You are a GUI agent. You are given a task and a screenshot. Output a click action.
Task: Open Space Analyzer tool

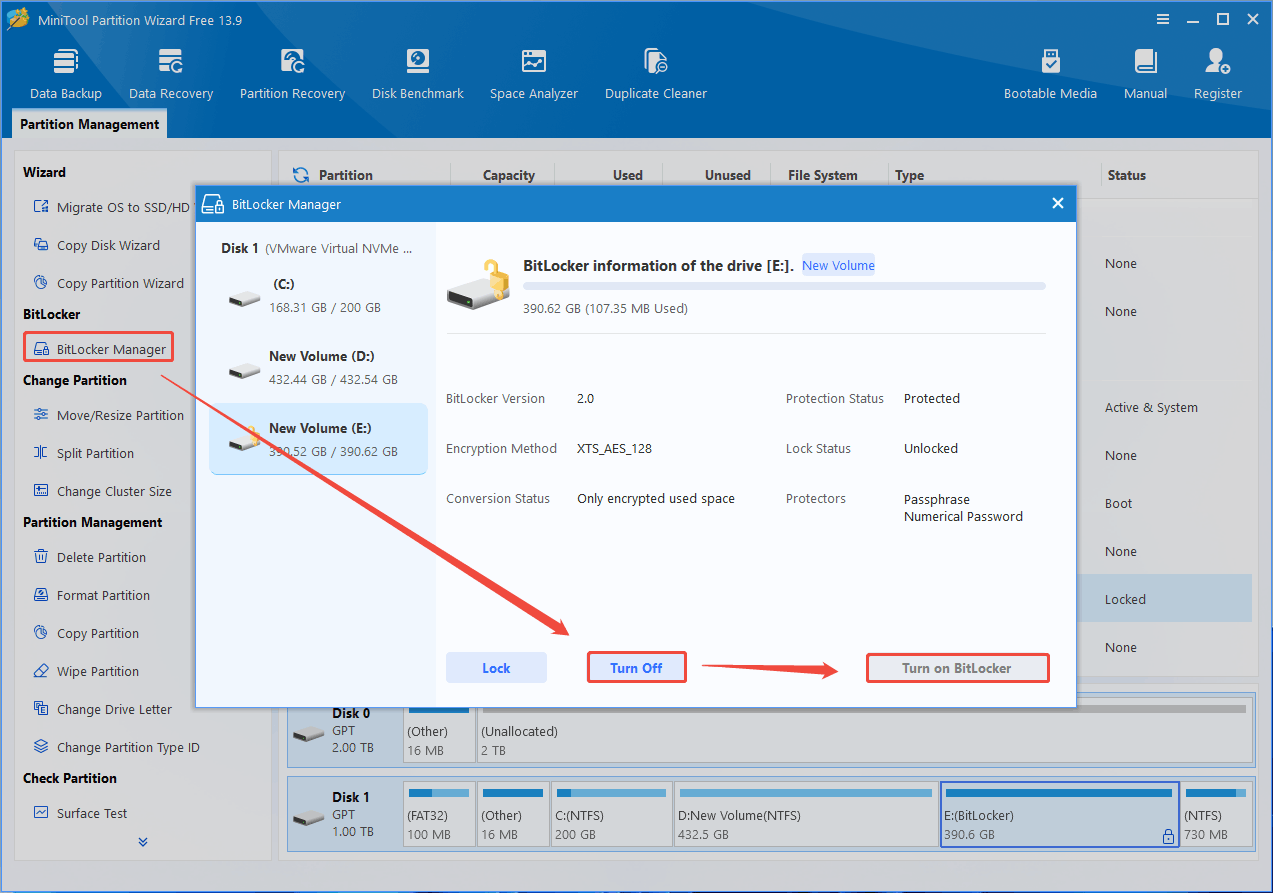(x=534, y=74)
